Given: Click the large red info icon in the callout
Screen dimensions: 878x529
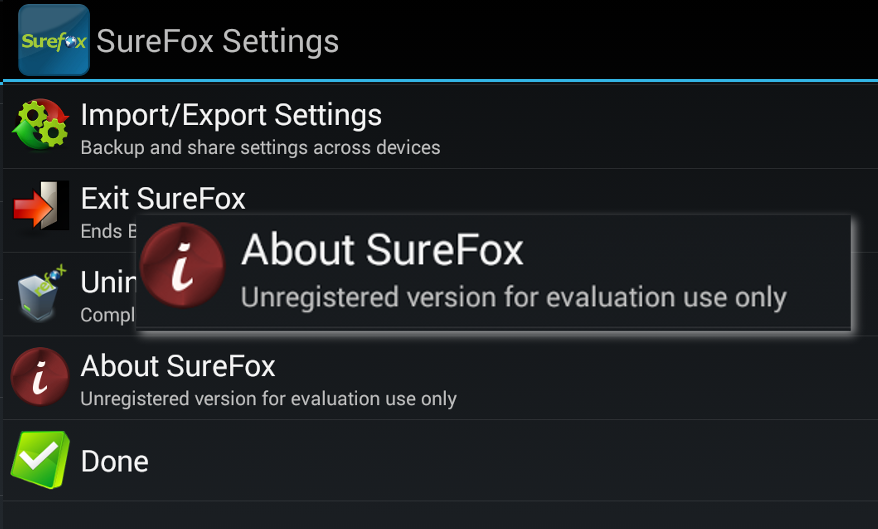Looking at the screenshot, I should (183, 265).
